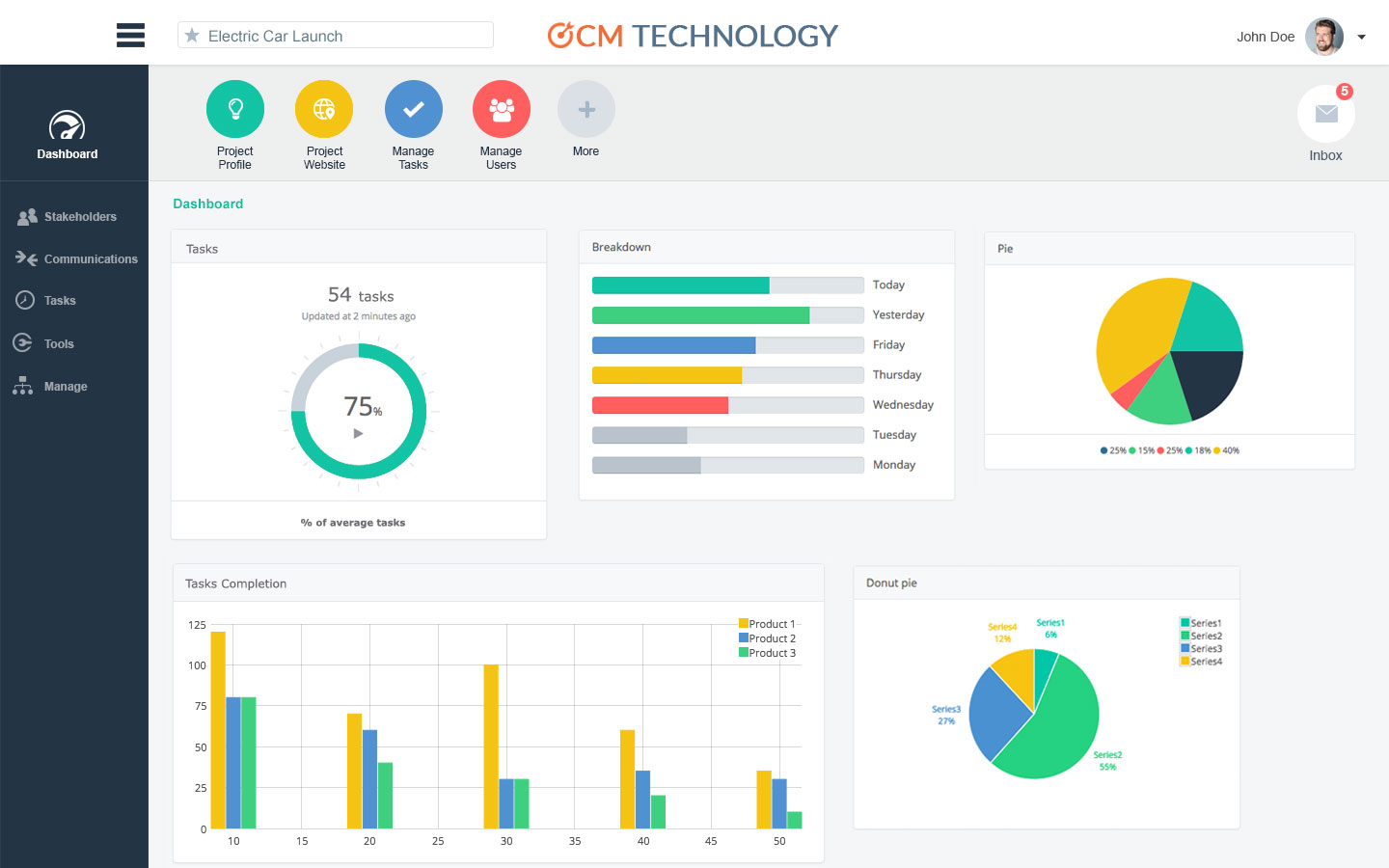Image resolution: width=1389 pixels, height=868 pixels.
Task: Toggle Product 1 legend in Tasks Completion
Action: (768, 624)
